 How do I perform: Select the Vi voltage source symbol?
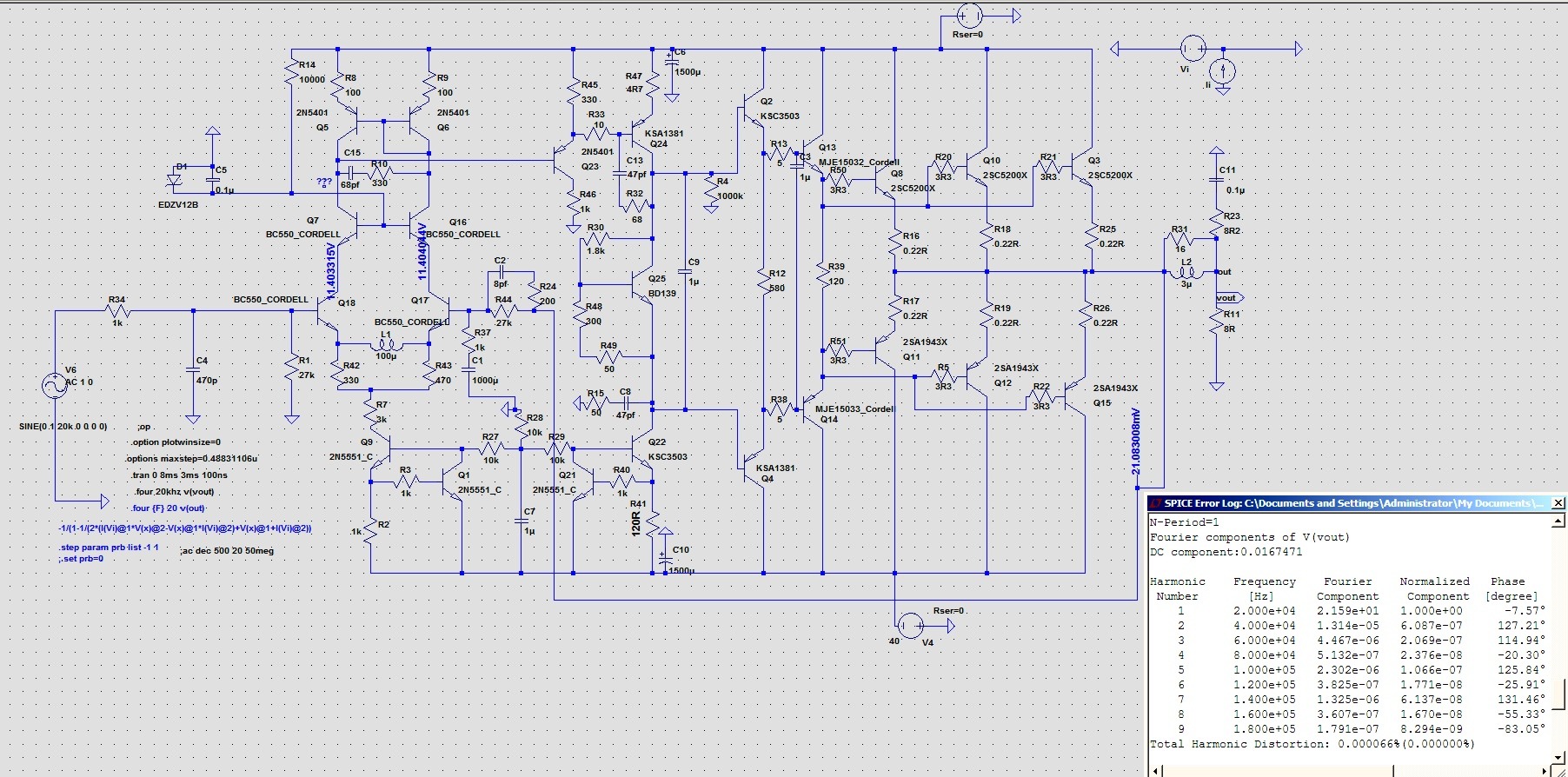(1193, 50)
